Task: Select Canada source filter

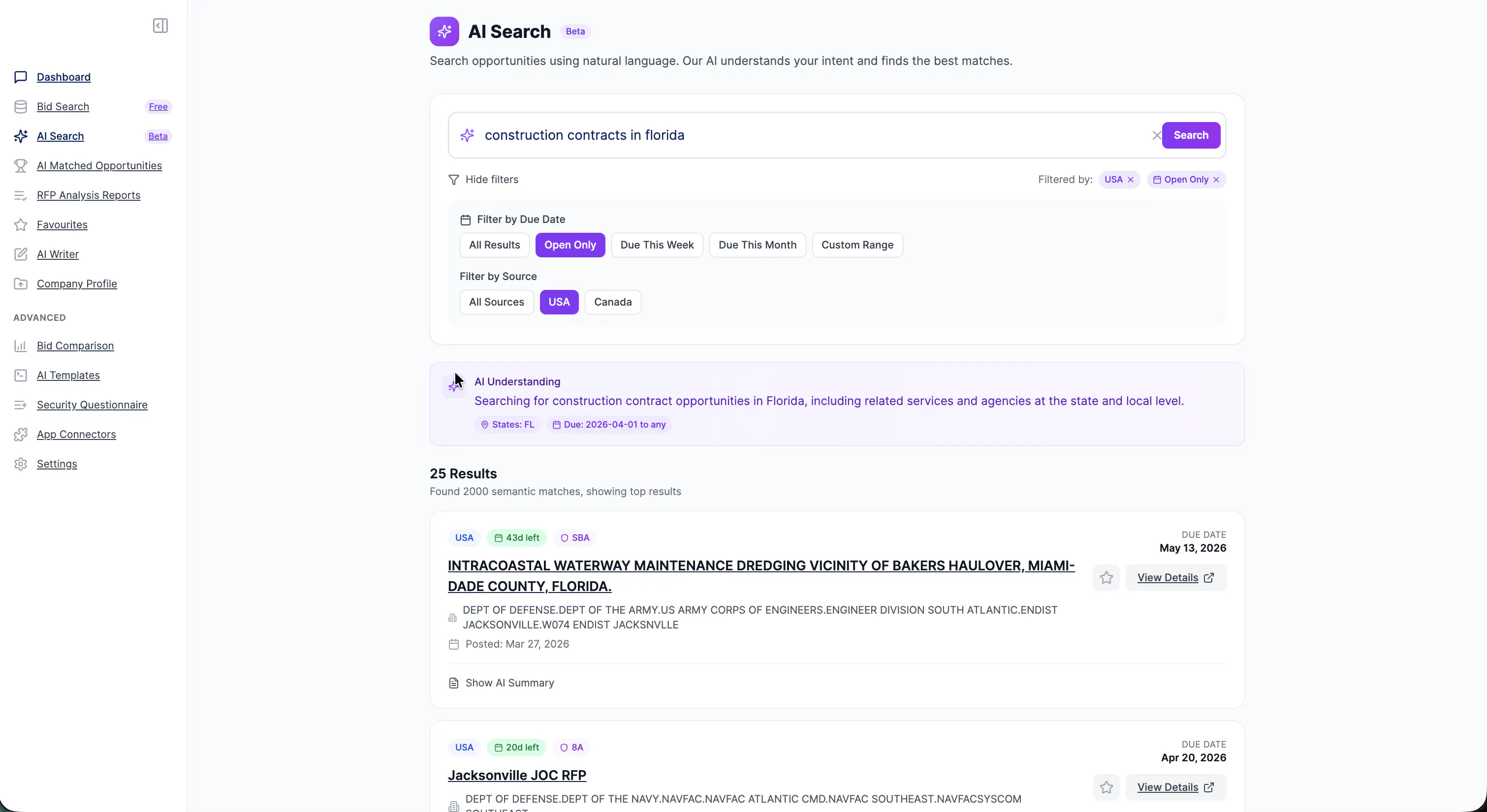Action: [613, 302]
